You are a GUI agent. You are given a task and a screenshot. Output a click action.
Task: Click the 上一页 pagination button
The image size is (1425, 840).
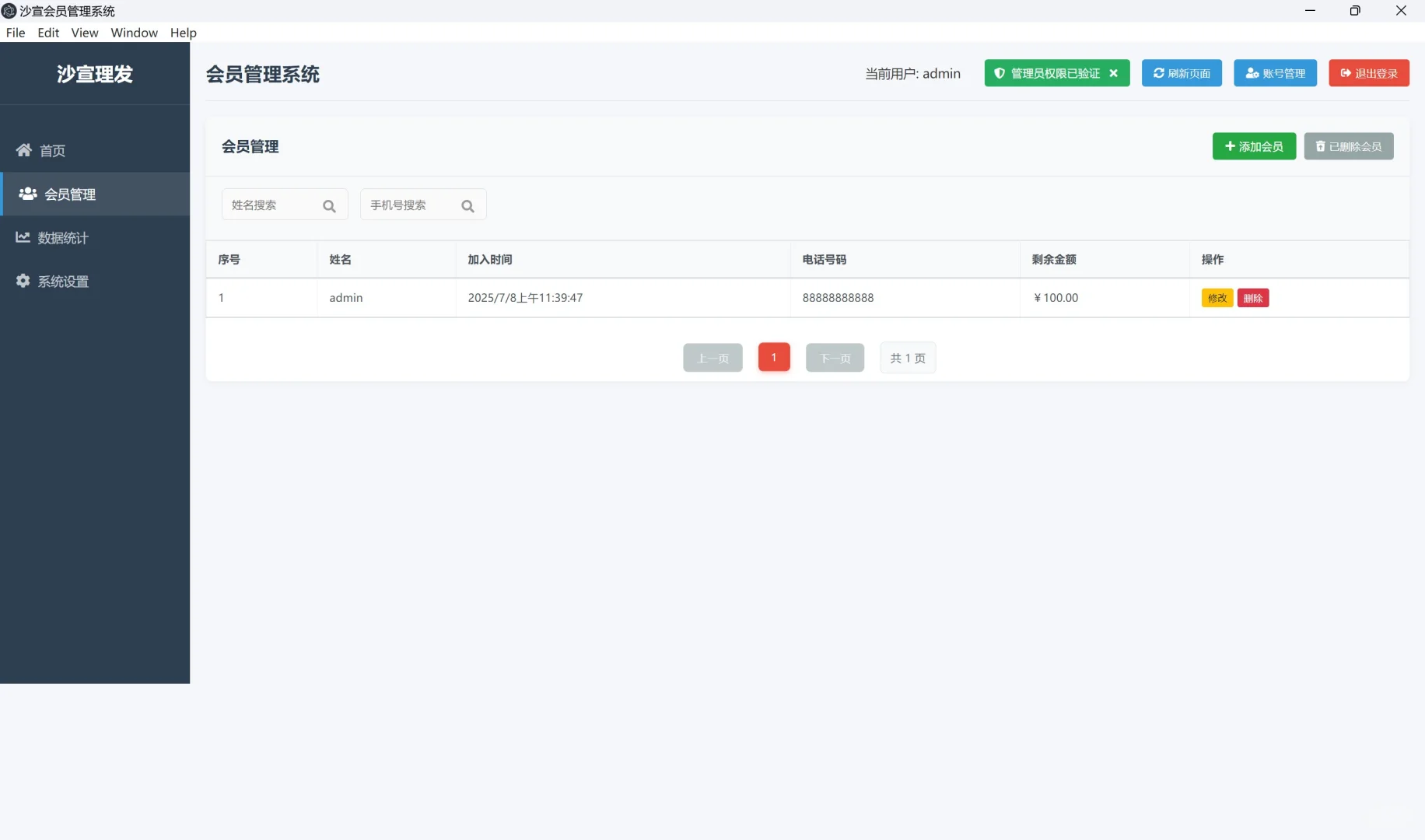tap(712, 358)
